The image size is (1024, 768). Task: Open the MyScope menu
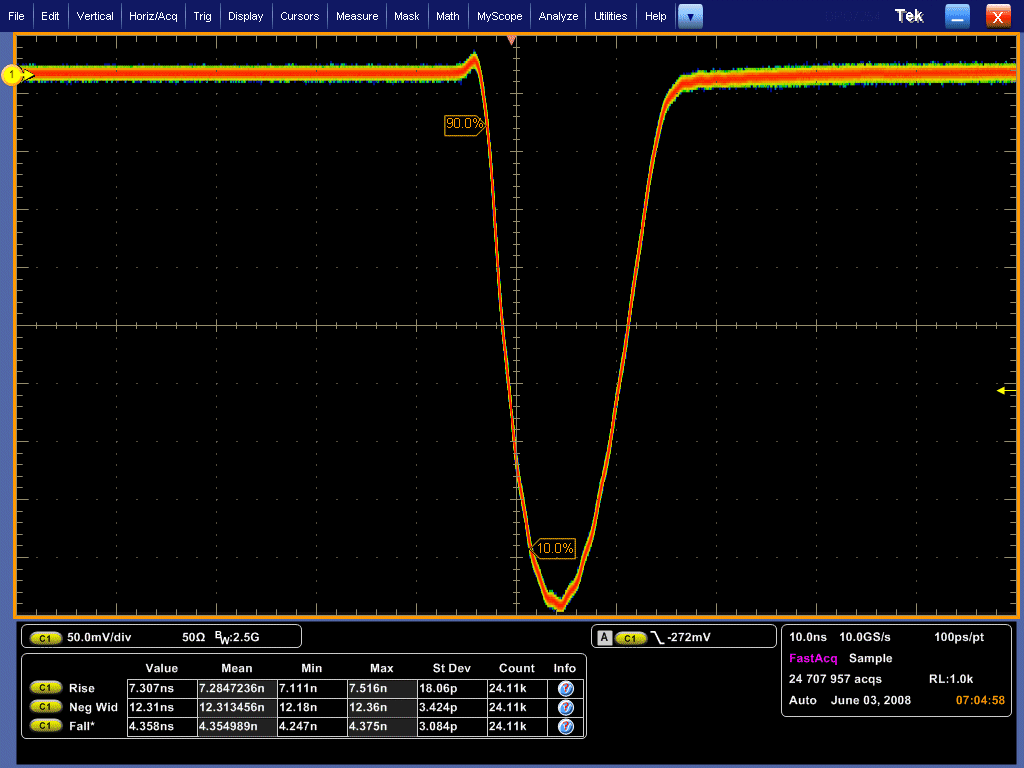498,16
